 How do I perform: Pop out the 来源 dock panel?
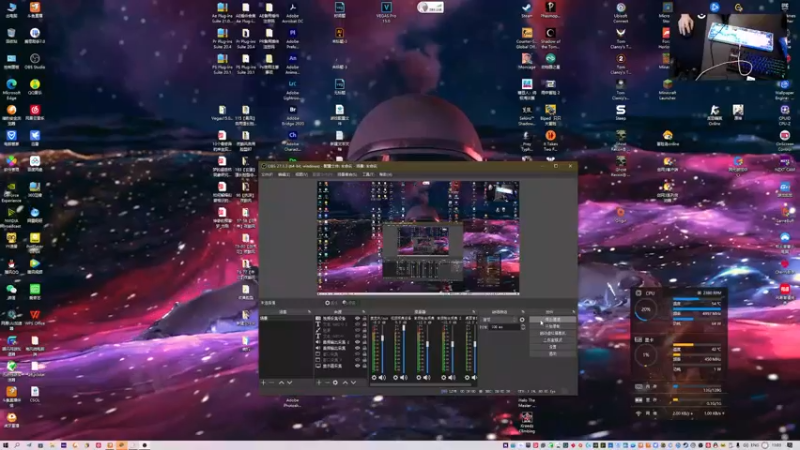[364, 312]
